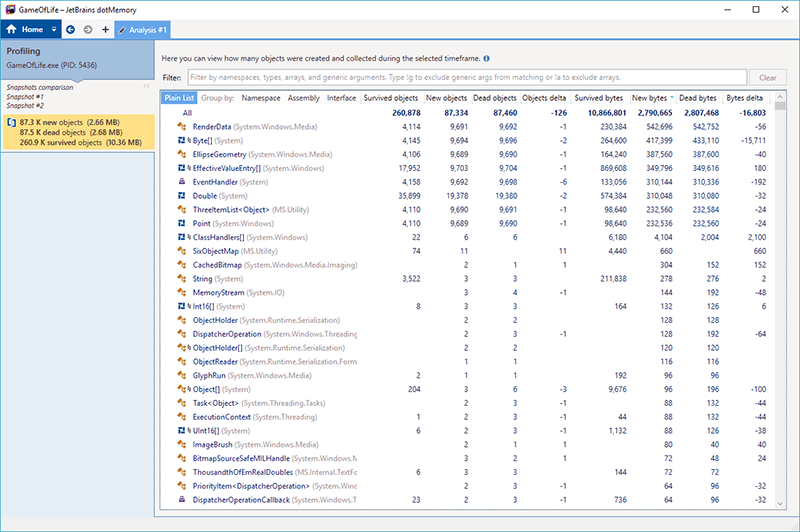Open the Home dropdown arrow
The image size is (800, 532).
(54, 30)
